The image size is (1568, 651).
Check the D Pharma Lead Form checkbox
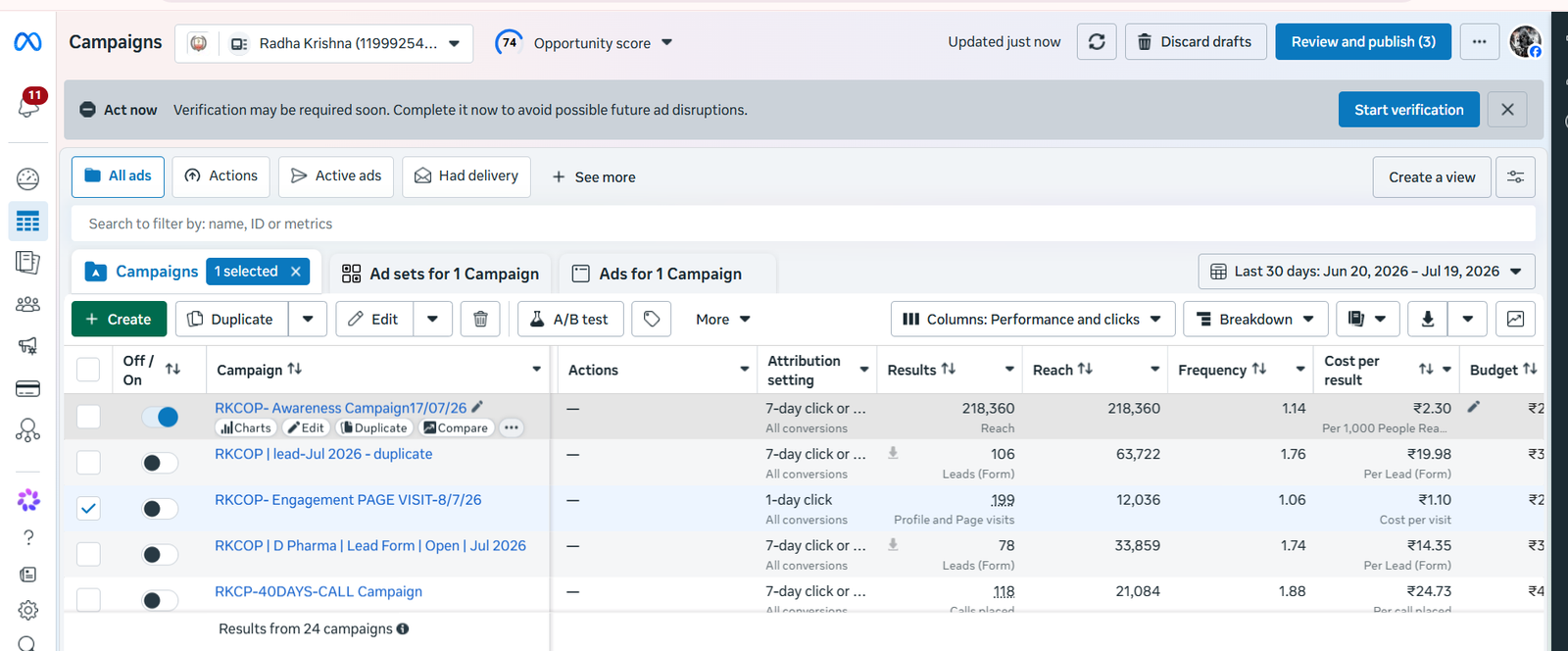pos(88,554)
